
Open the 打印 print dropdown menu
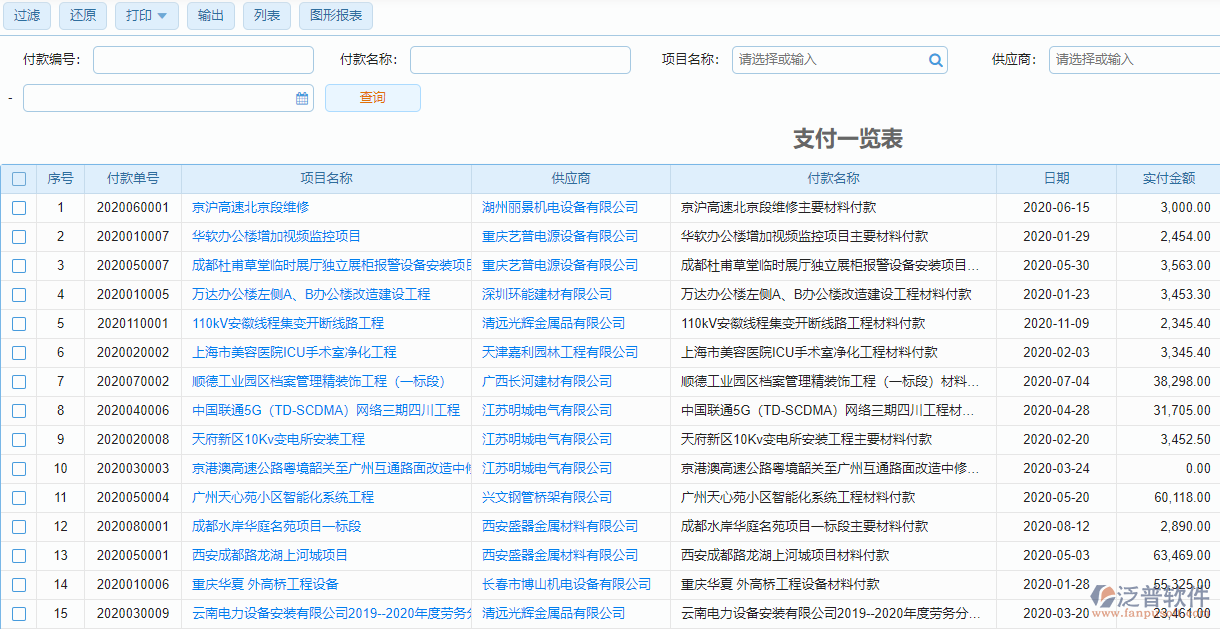click(x=146, y=16)
